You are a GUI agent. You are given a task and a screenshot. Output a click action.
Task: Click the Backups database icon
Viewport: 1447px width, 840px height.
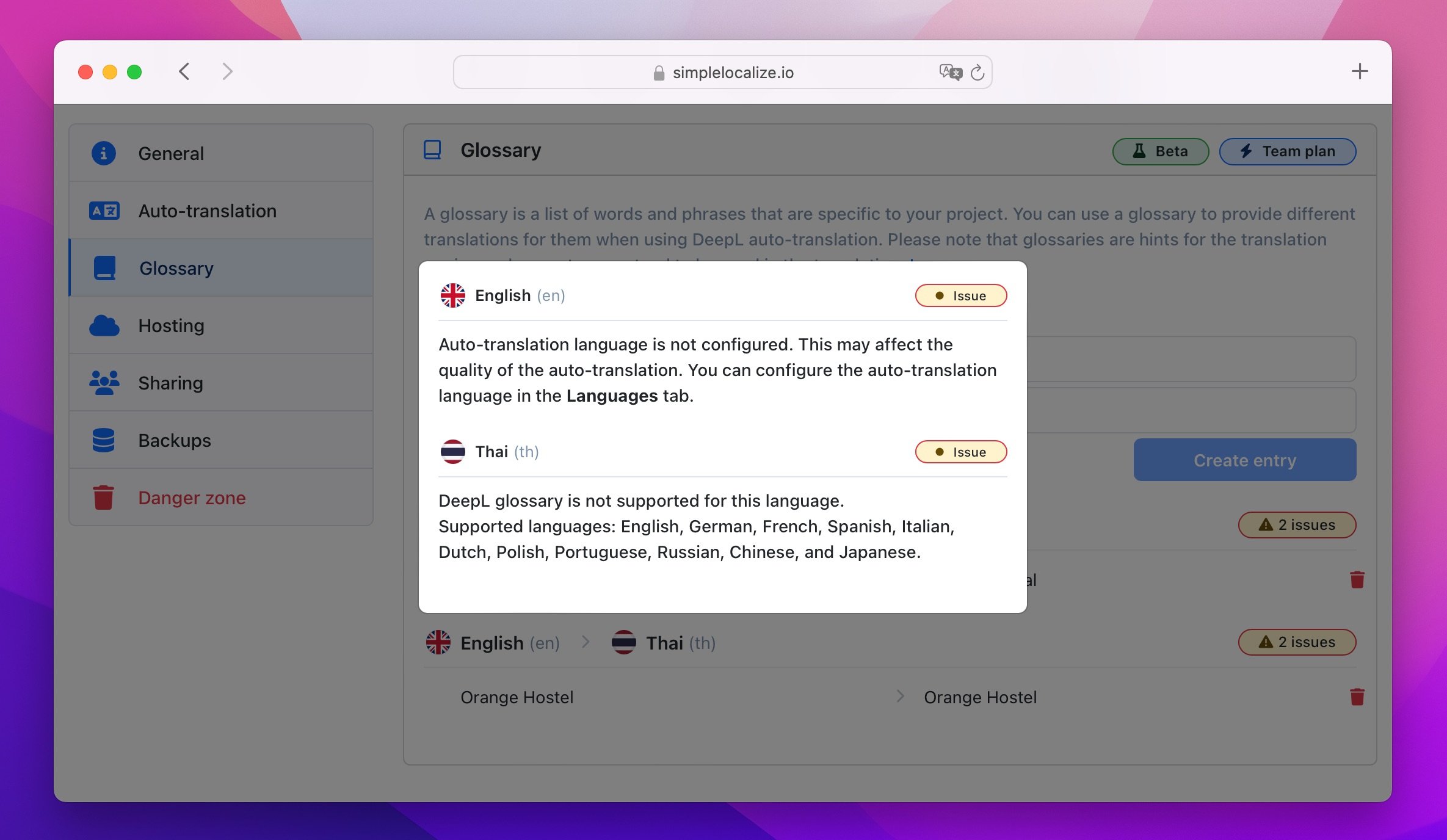(x=103, y=440)
